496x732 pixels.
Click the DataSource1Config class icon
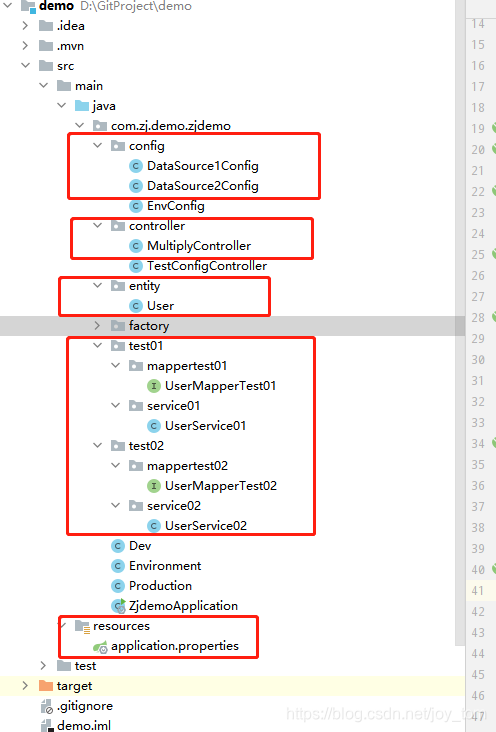pos(135,166)
